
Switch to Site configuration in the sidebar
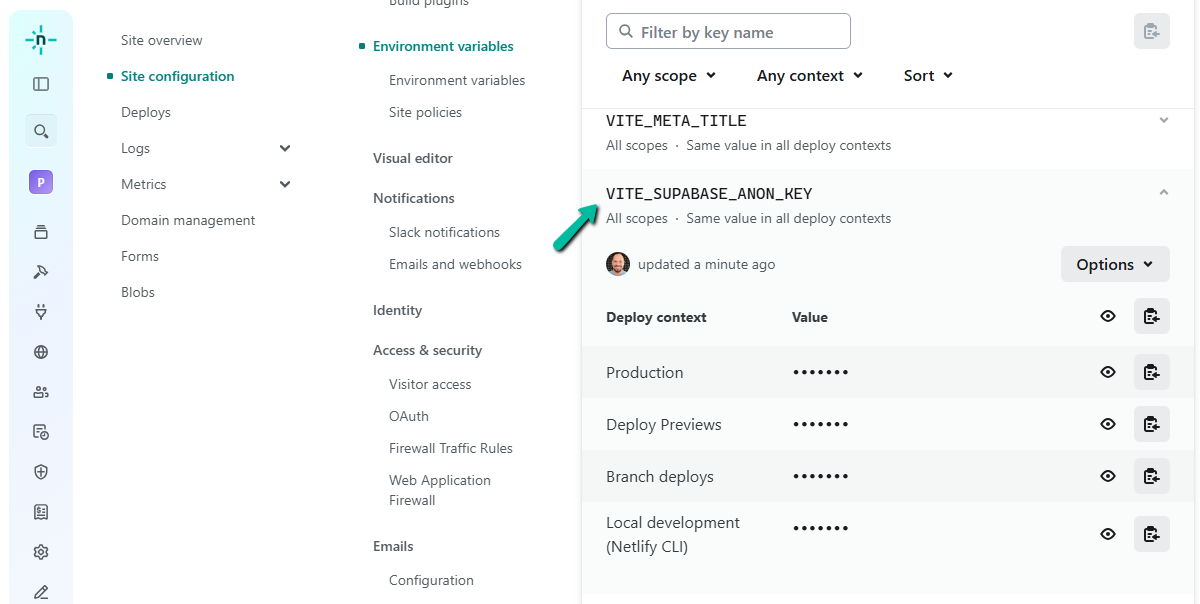point(178,75)
